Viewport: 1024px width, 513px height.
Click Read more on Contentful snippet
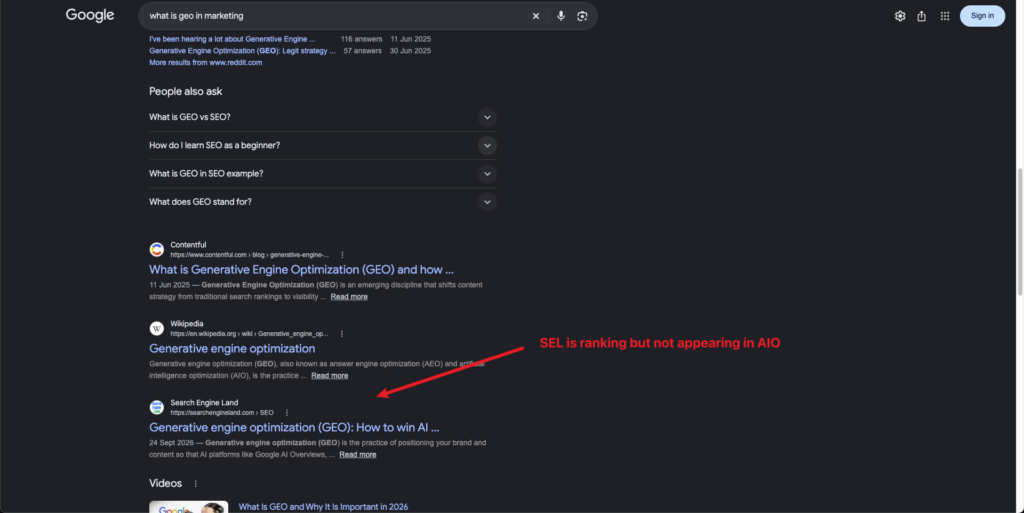tap(349, 296)
